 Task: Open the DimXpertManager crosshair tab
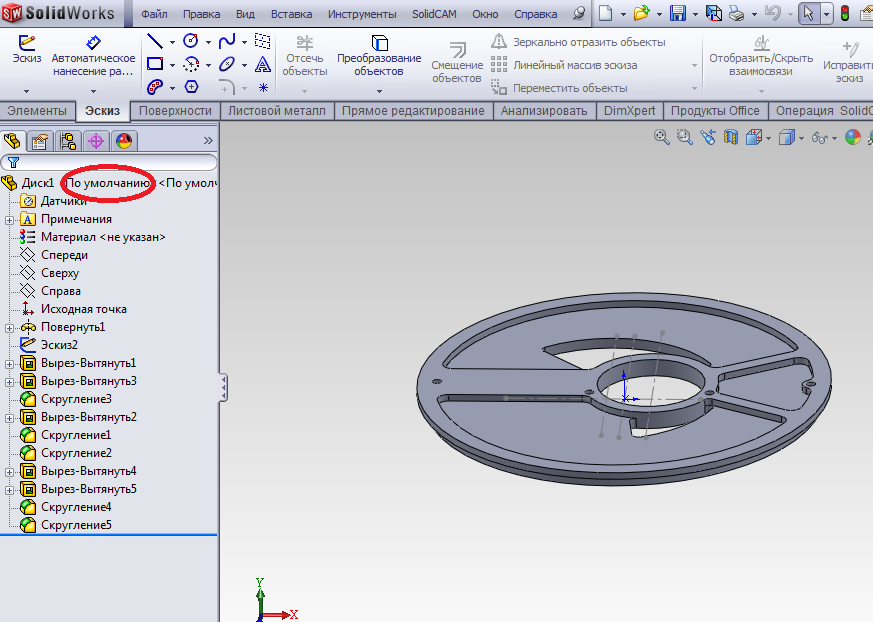click(96, 141)
